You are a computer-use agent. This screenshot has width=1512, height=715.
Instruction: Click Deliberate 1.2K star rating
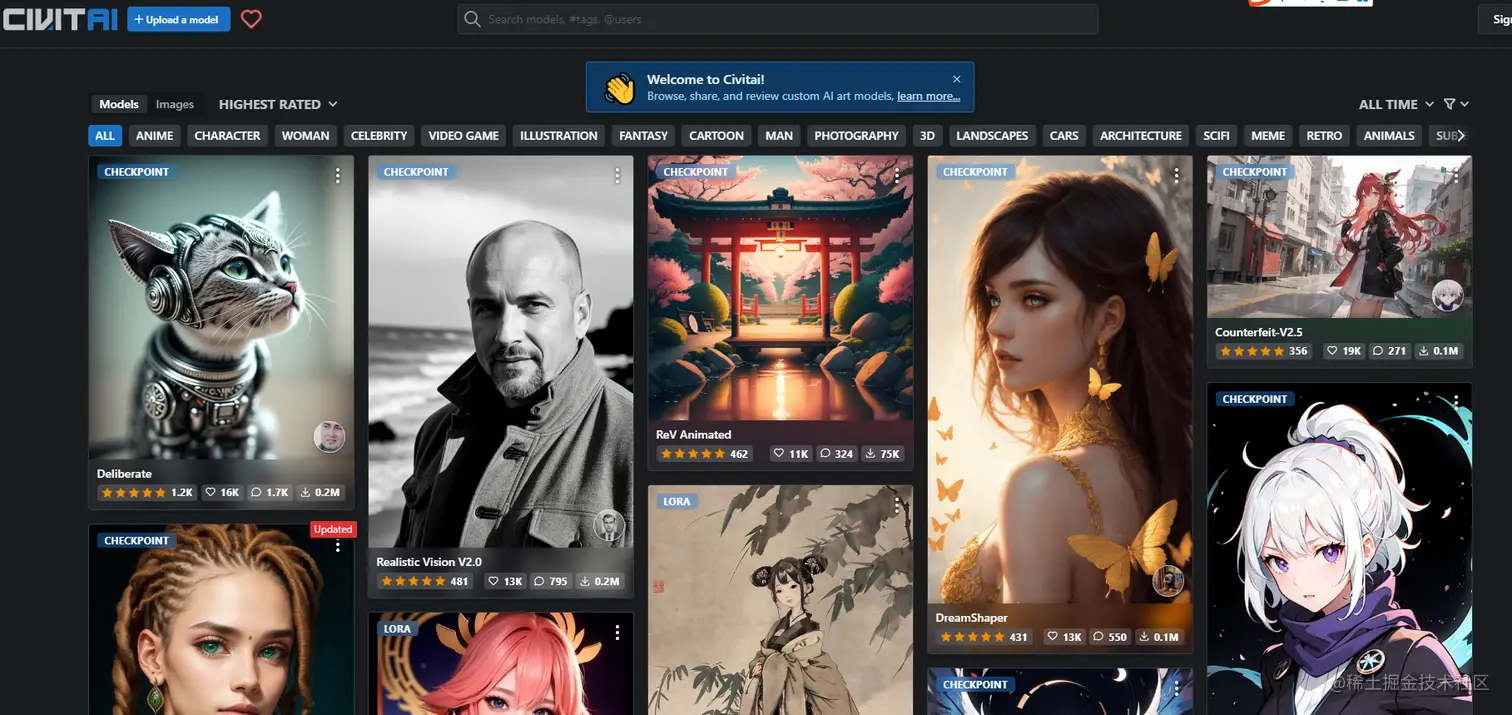pyautogui.click(x=147, y=492)
